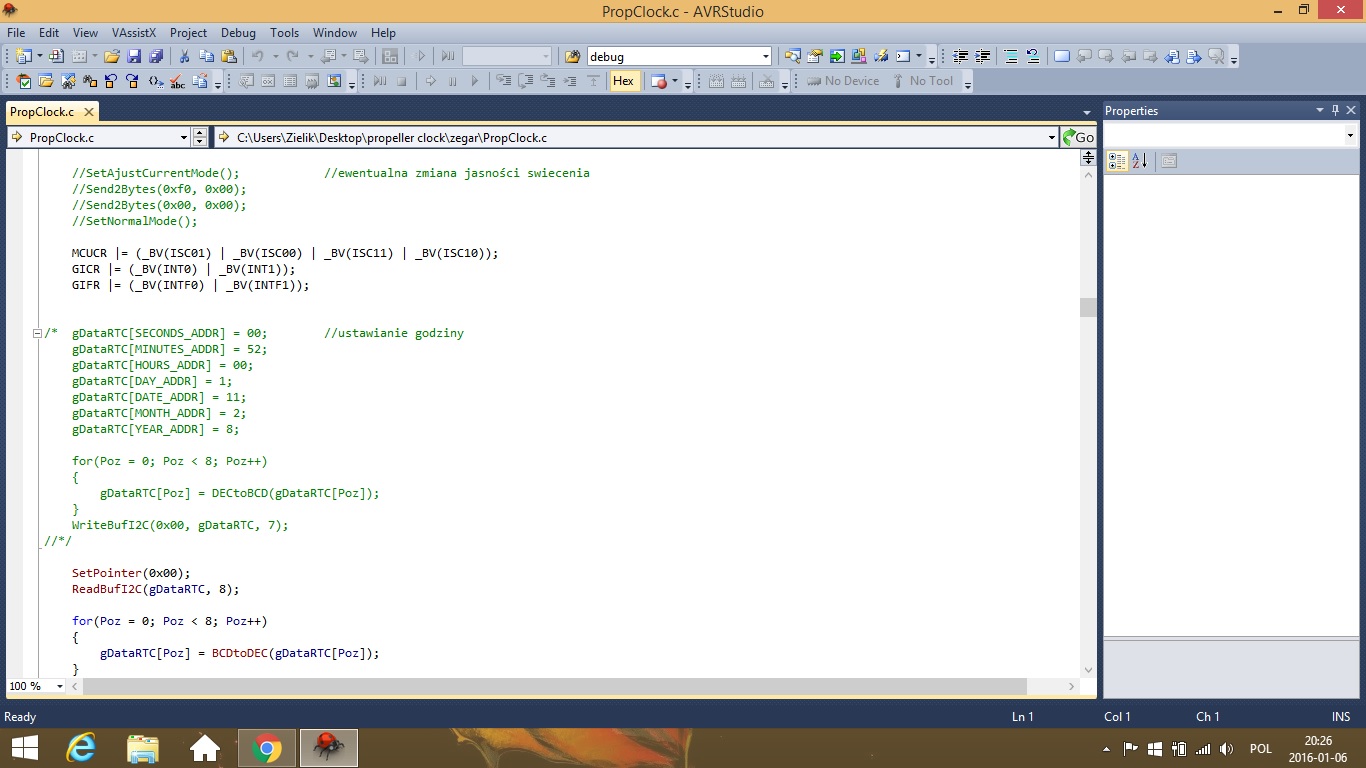
Task: Open the Window menu
Action: point(335,33)
